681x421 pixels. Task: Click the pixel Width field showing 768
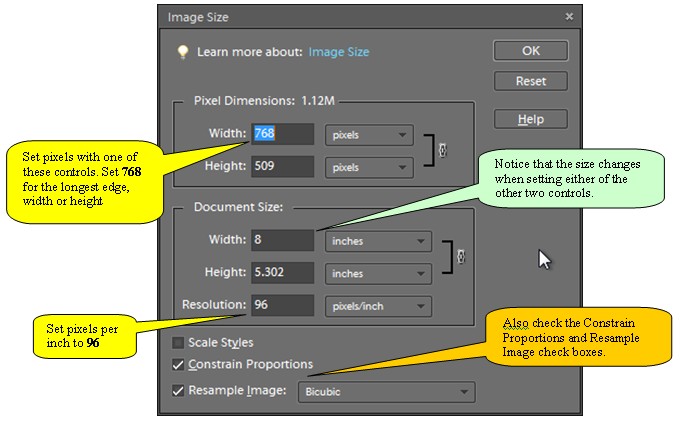(x=282, y=133)
